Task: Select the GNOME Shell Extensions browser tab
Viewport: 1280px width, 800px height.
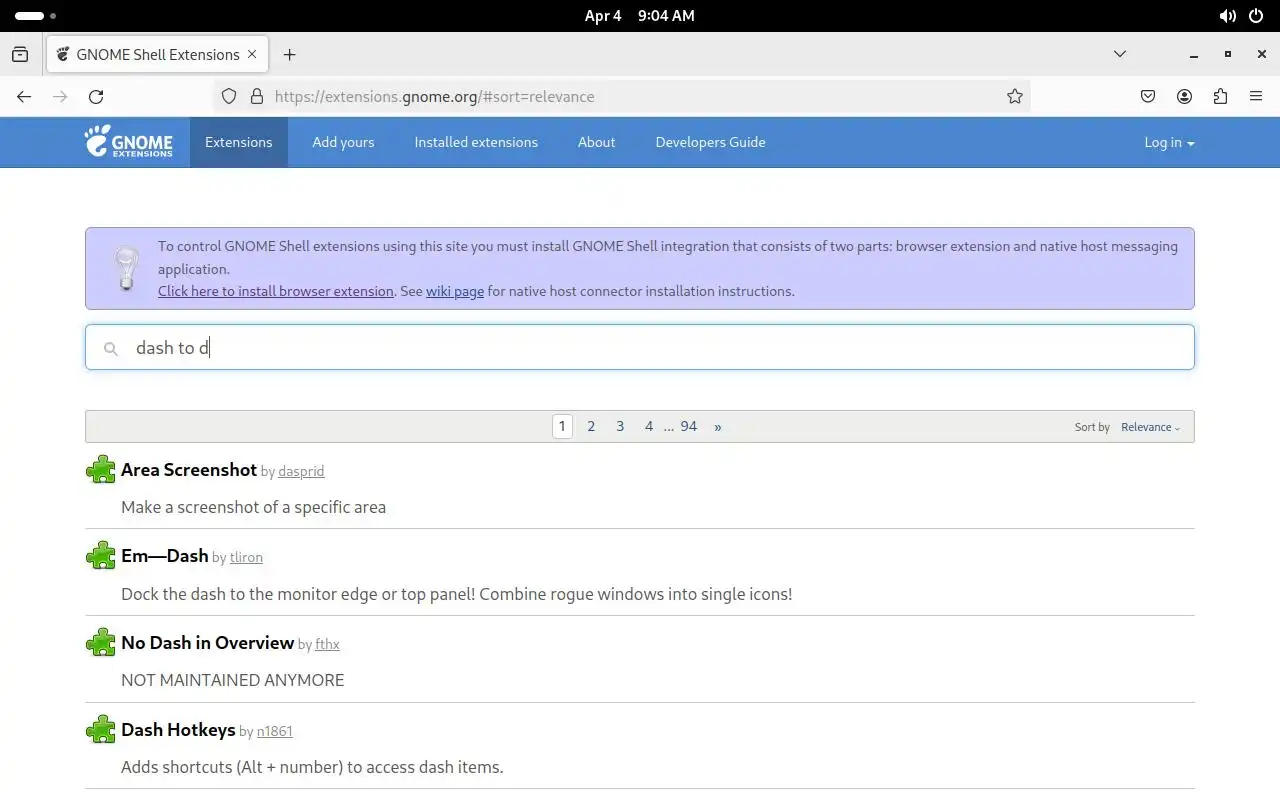Action: tap(158, 54)
